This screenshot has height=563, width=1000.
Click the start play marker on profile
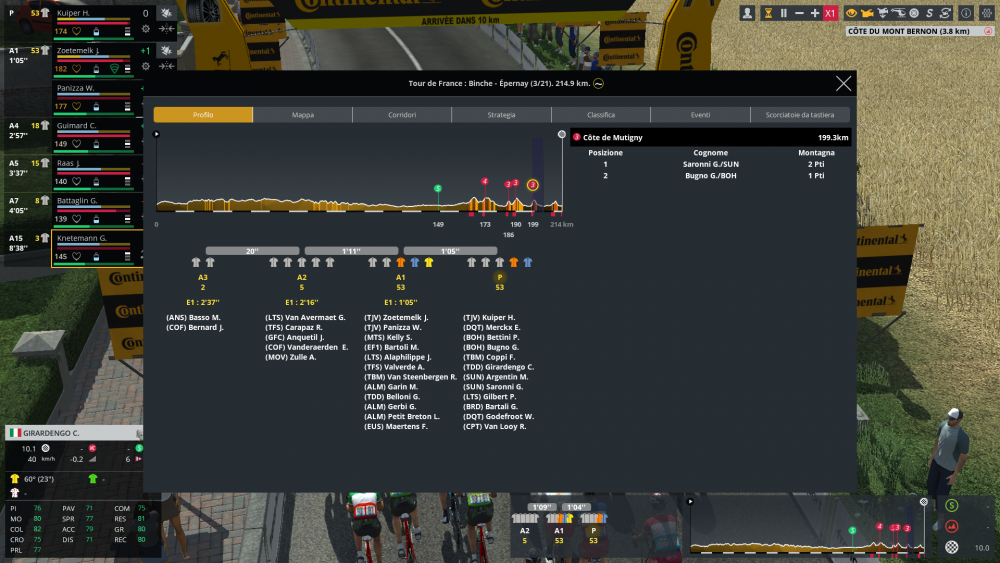[156, 135]
